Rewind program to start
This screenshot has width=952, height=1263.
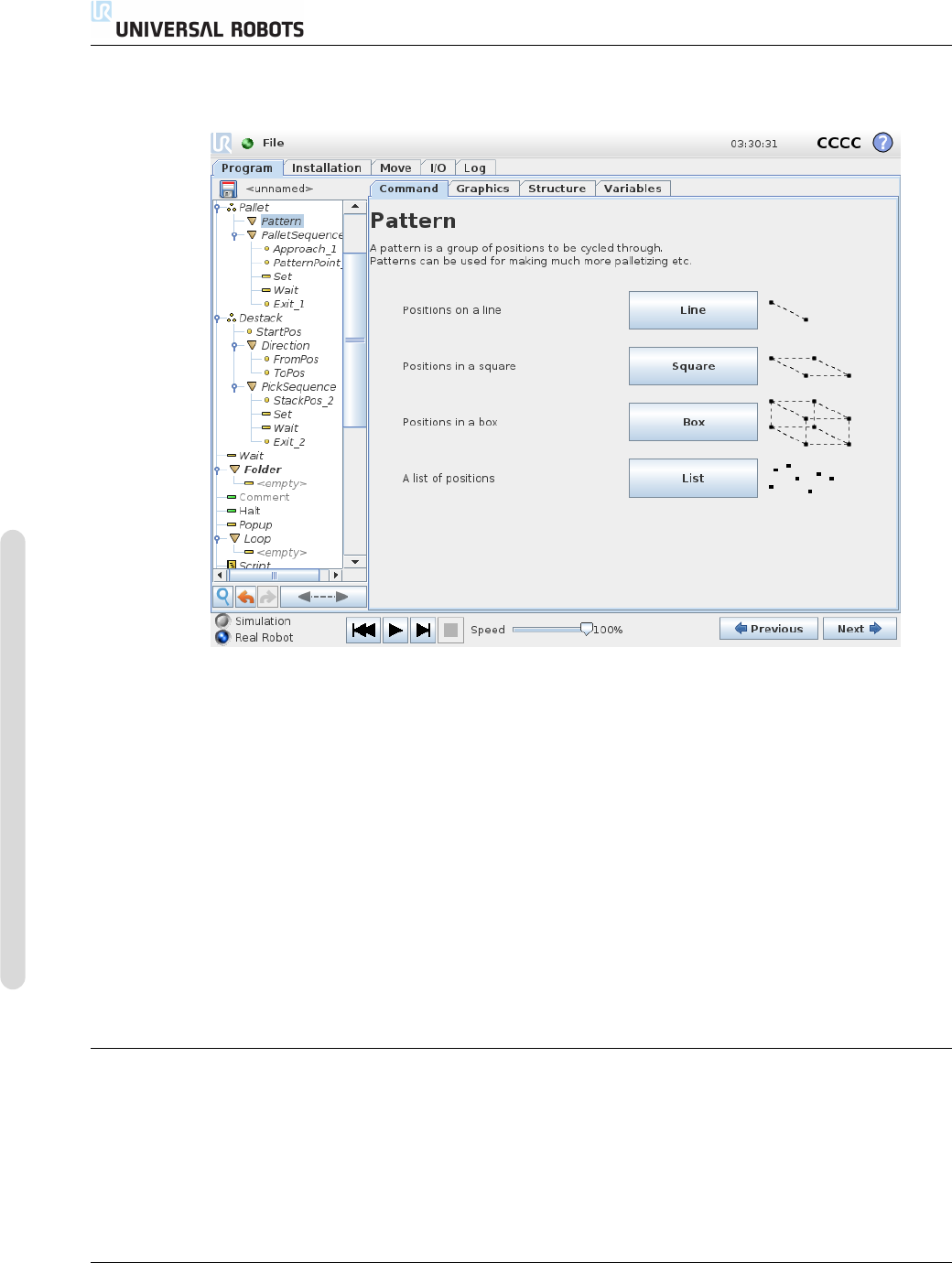363,630
